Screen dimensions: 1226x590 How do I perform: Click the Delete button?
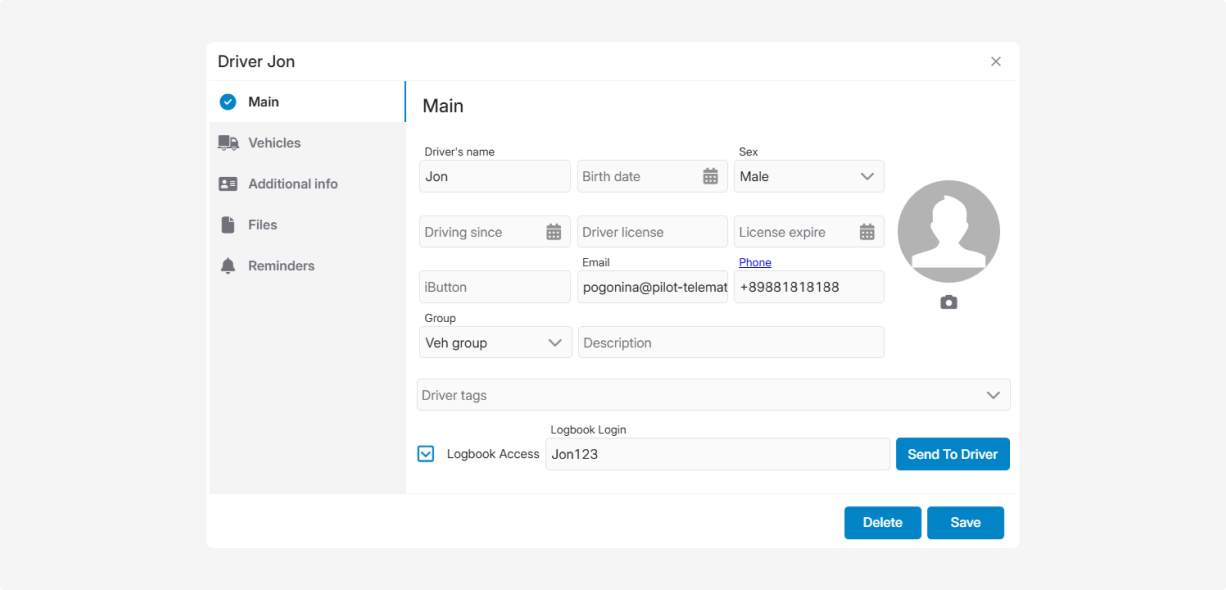click(882, 522)
